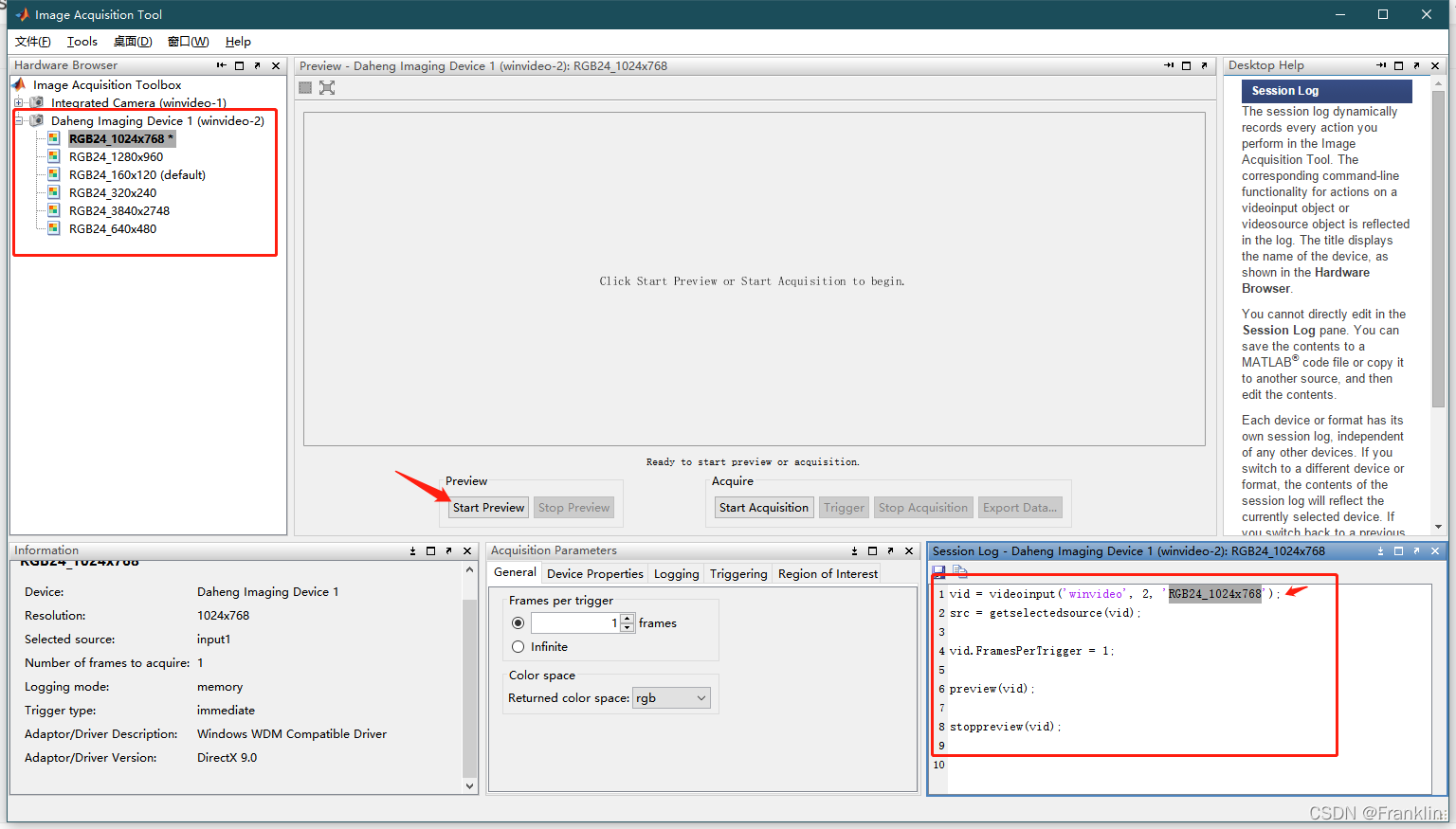Minimize the Information panel
The width and height of the screenshot is (1456, 829).
(412, 550)
